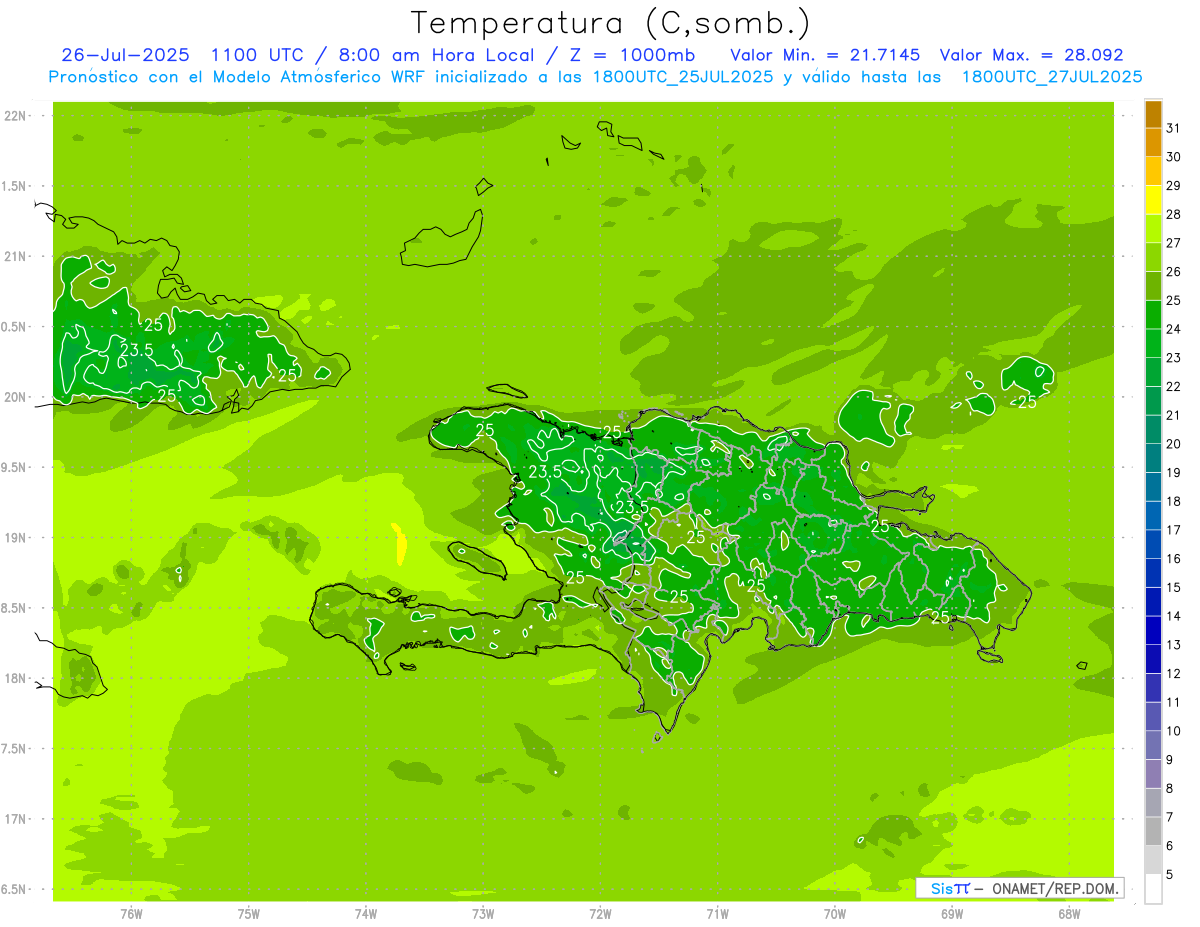Click the 23.5 contour label over Cuba
Screen dimensions: 1200x927
(136, 350)
